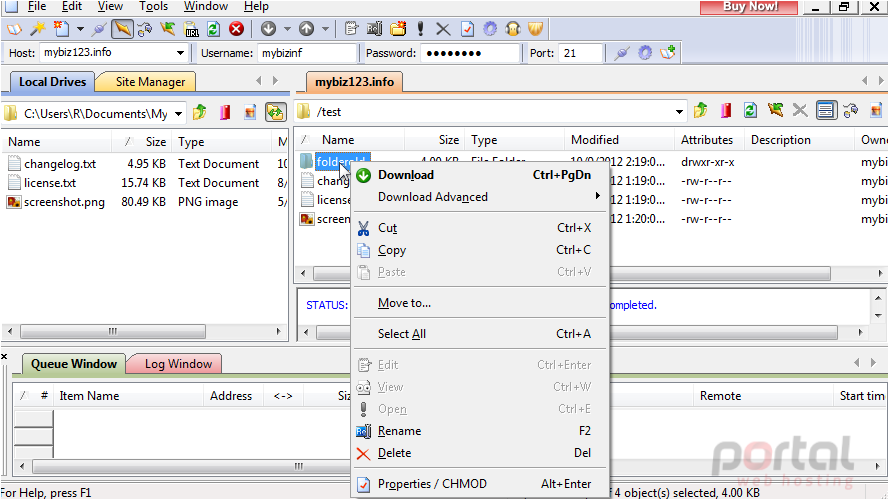Screen dimensions: 889x500
Task: Click the green Refresh icon in main toolbar
Action: [214, 28]
